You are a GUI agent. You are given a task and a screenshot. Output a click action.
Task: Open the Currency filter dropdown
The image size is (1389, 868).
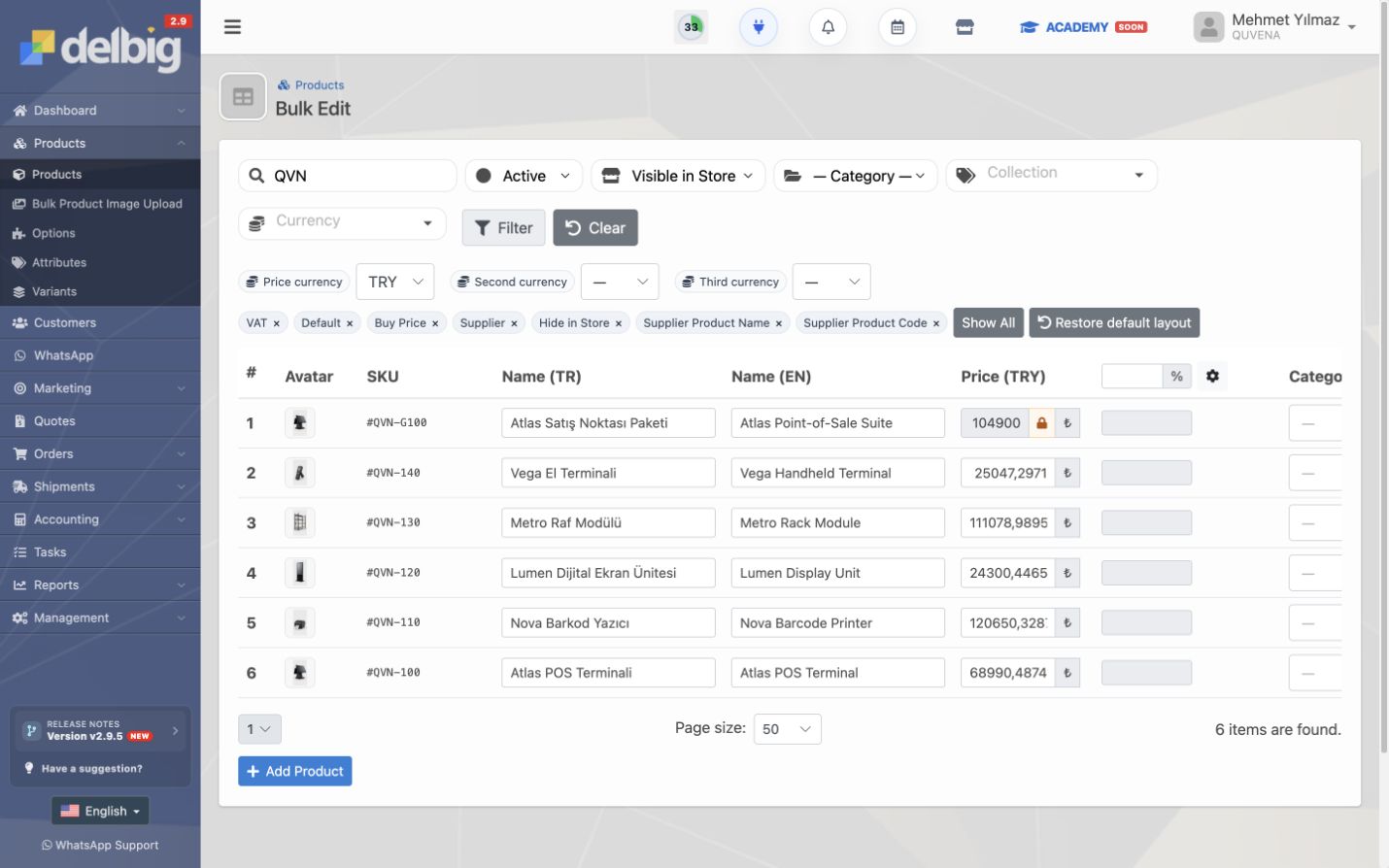coord(342,222)
